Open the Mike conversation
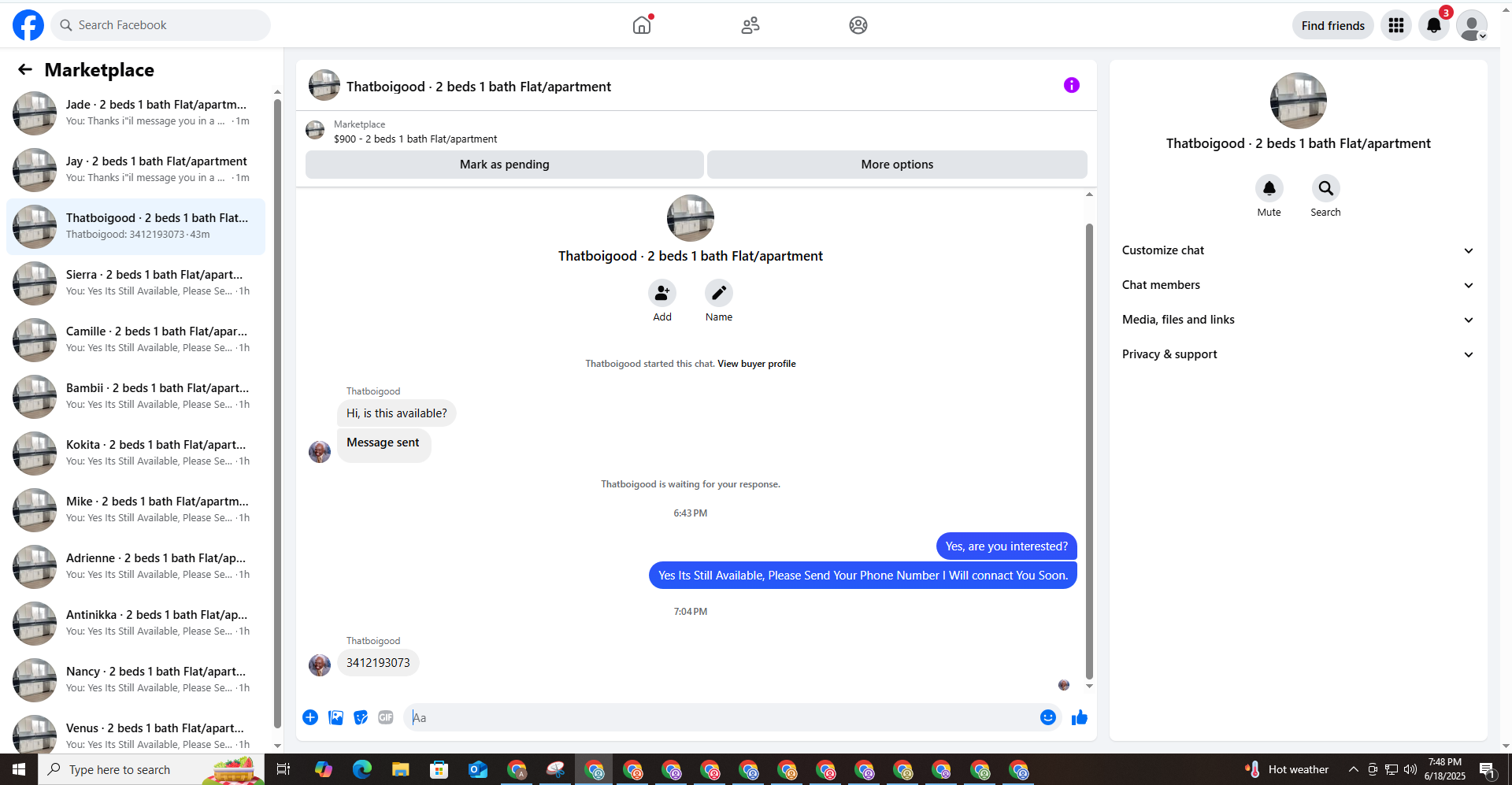The height and width of the screenshot is (785, 1512). 135,510
